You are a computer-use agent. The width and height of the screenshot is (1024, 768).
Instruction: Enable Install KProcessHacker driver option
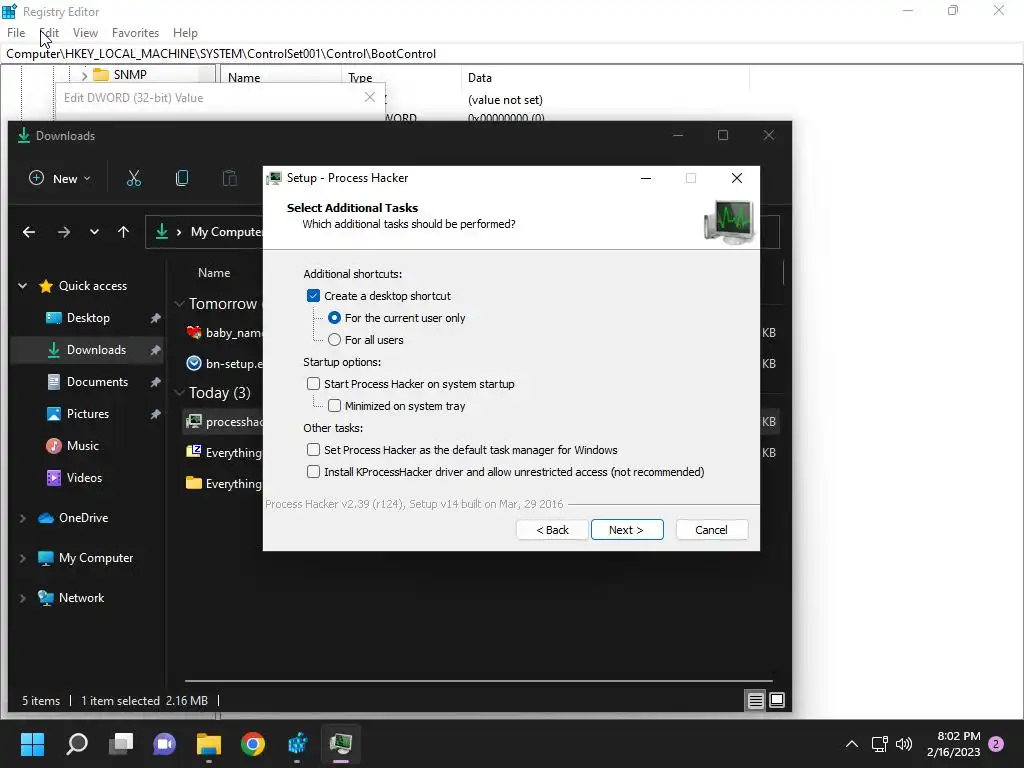pos(313,472)
